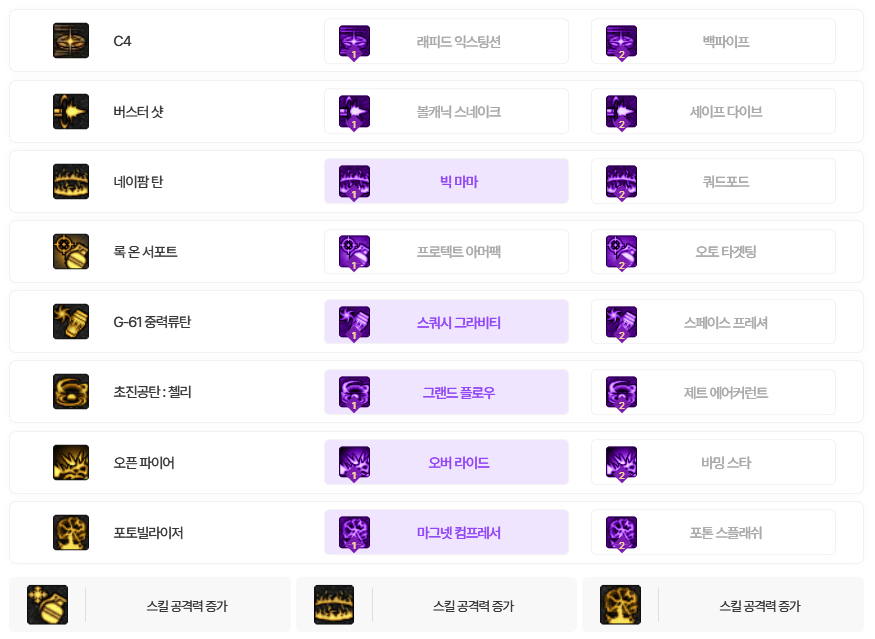Choose the 포톤 스플래쉬 enhancement
This screenshot has width=875, height=639.
click(713, 533)
